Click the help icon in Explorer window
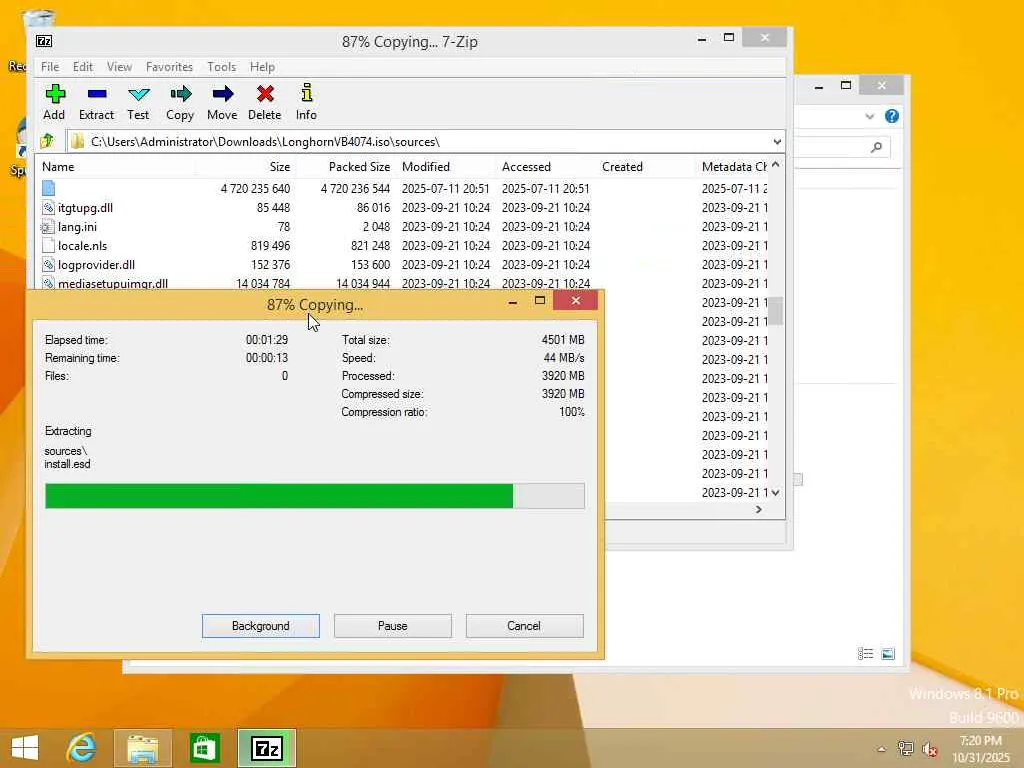This screenshot has width=1024, height=768. point(891,116)
